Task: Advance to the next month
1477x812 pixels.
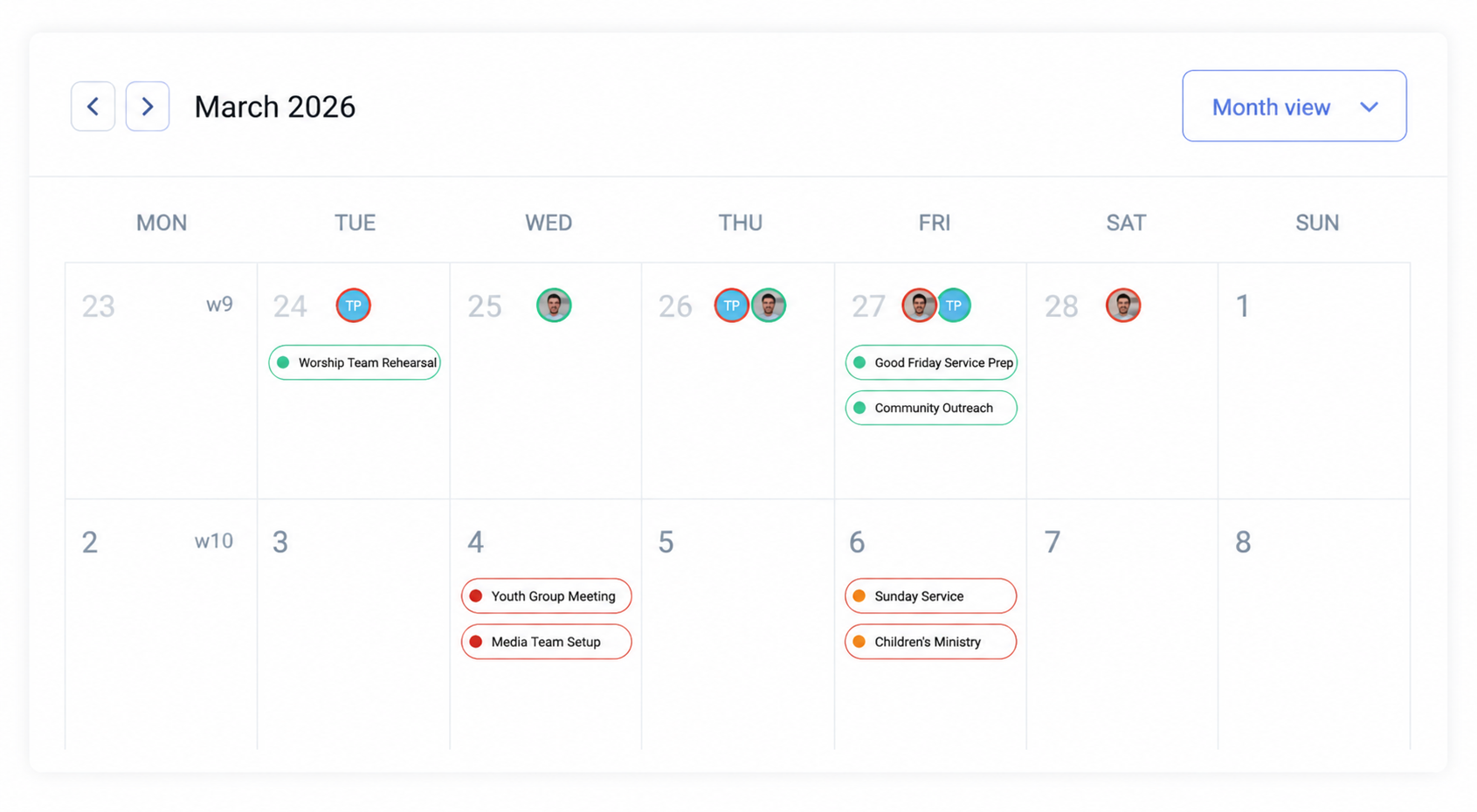Action: click(147, 106)
